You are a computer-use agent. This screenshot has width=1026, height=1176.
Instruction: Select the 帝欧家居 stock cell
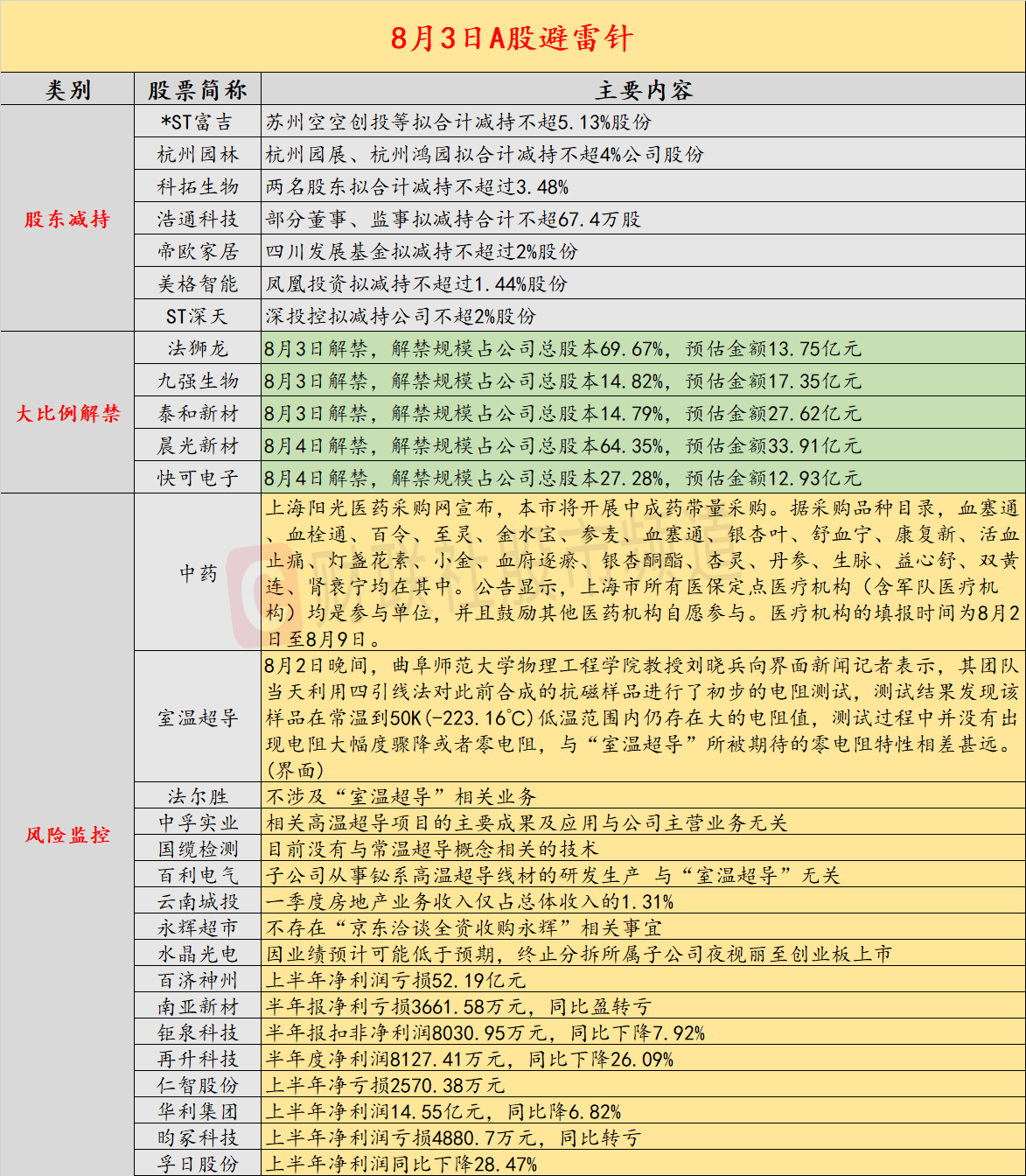pyautogui.click(x=198, y=252)
